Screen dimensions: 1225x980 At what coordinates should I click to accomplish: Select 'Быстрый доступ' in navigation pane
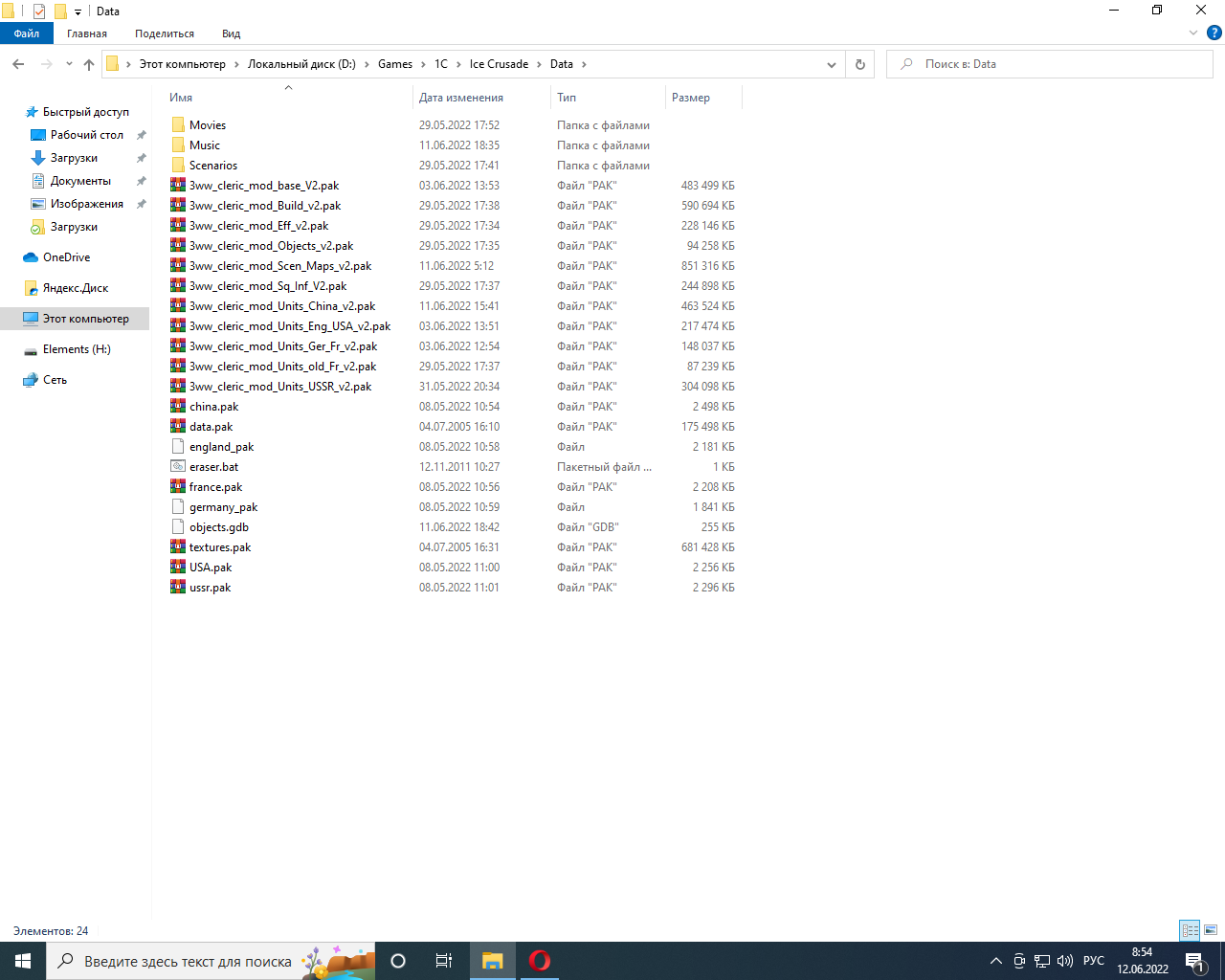pos(86,112)
